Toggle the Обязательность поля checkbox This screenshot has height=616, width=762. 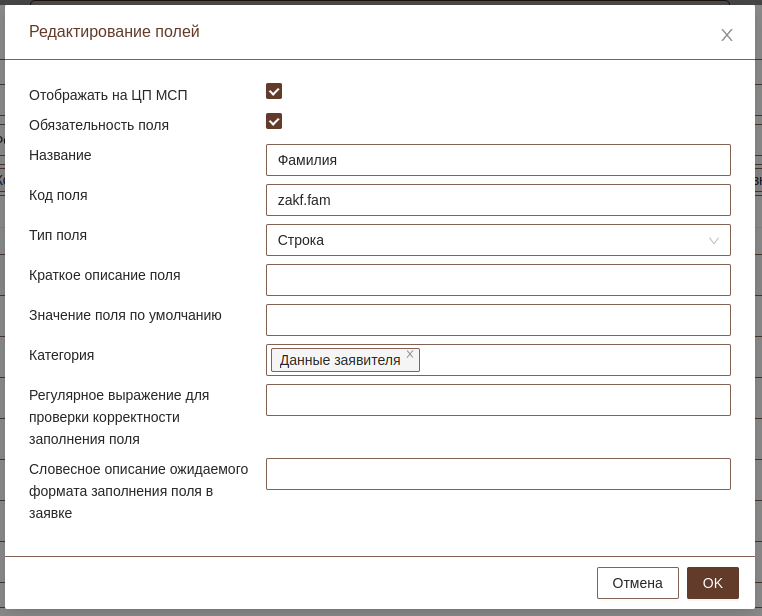pos(274,121)
